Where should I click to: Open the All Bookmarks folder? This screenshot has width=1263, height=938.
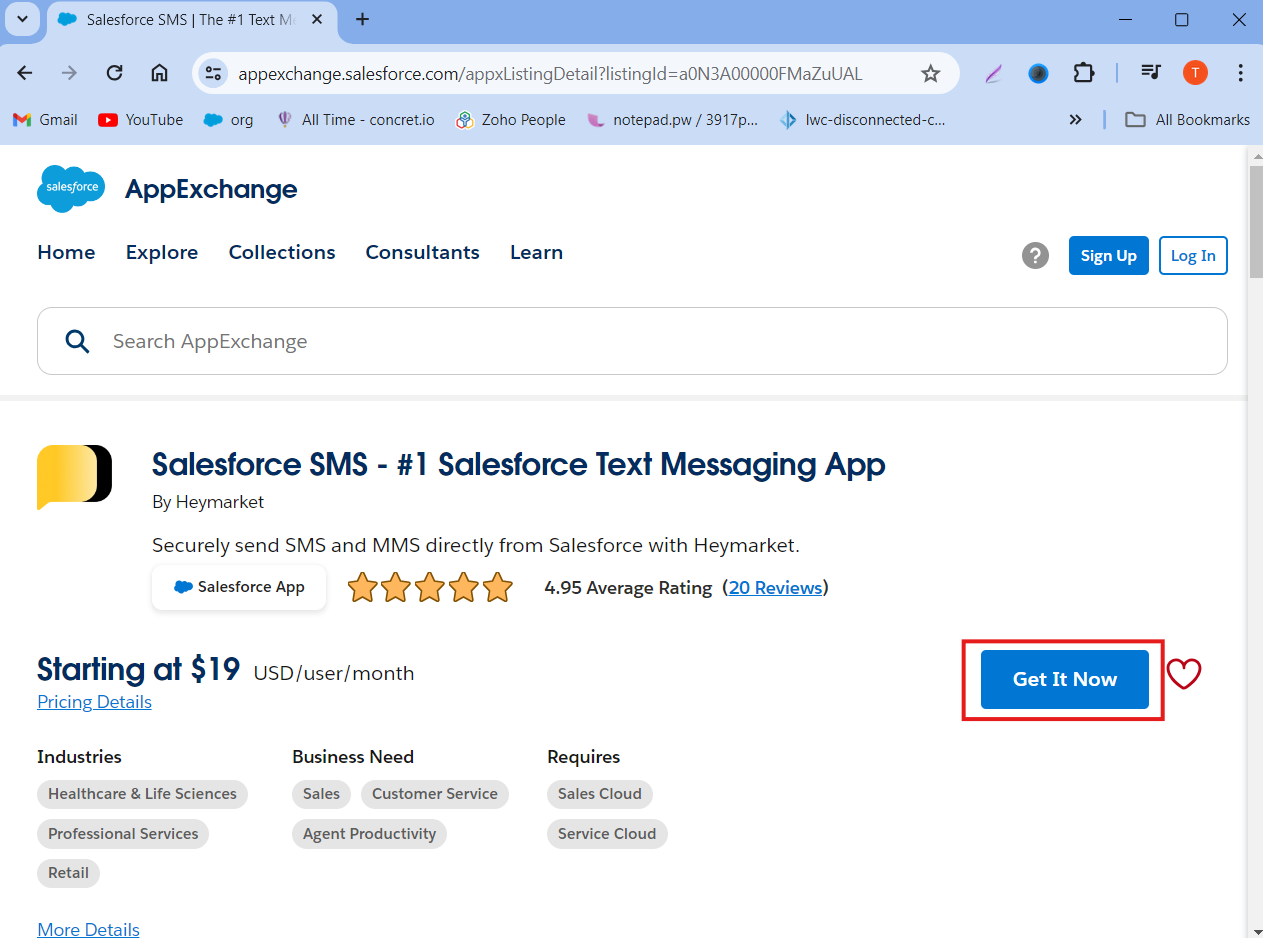(x=1187, y=119)
